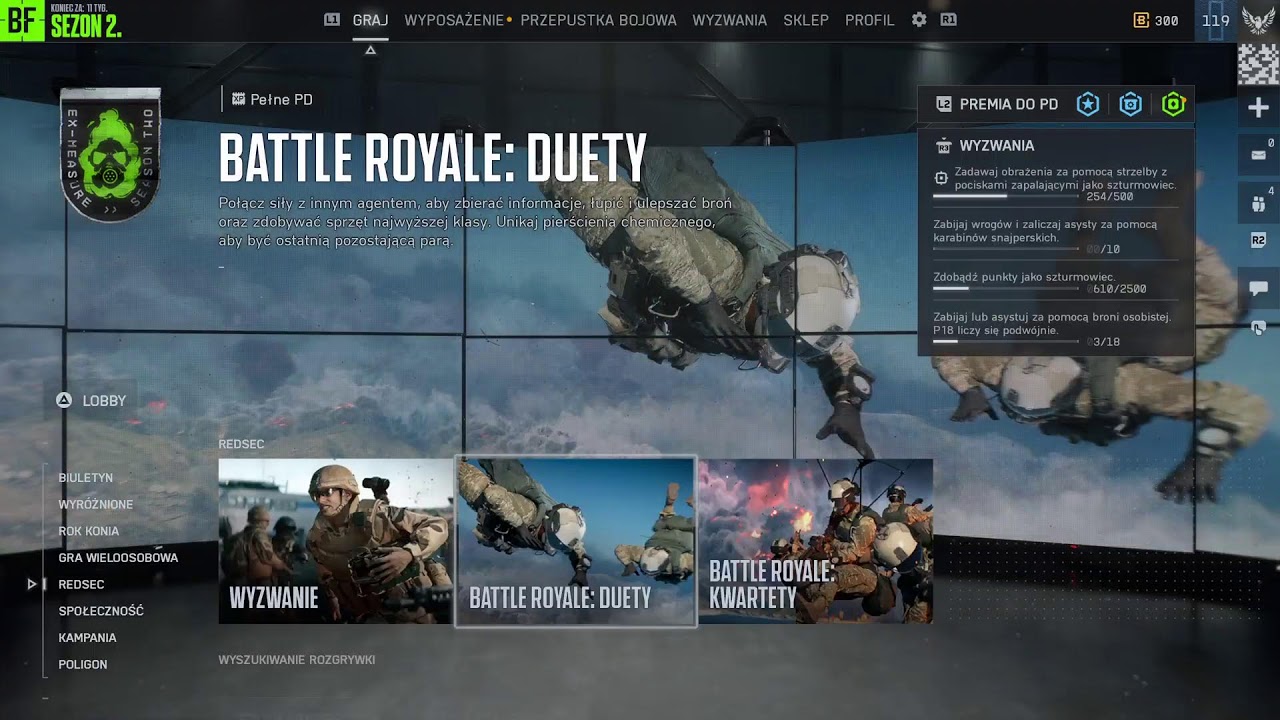1280x720 pixels.
Task: Open the Ex-Measure season badge emblem
Action: coord(110,155)
